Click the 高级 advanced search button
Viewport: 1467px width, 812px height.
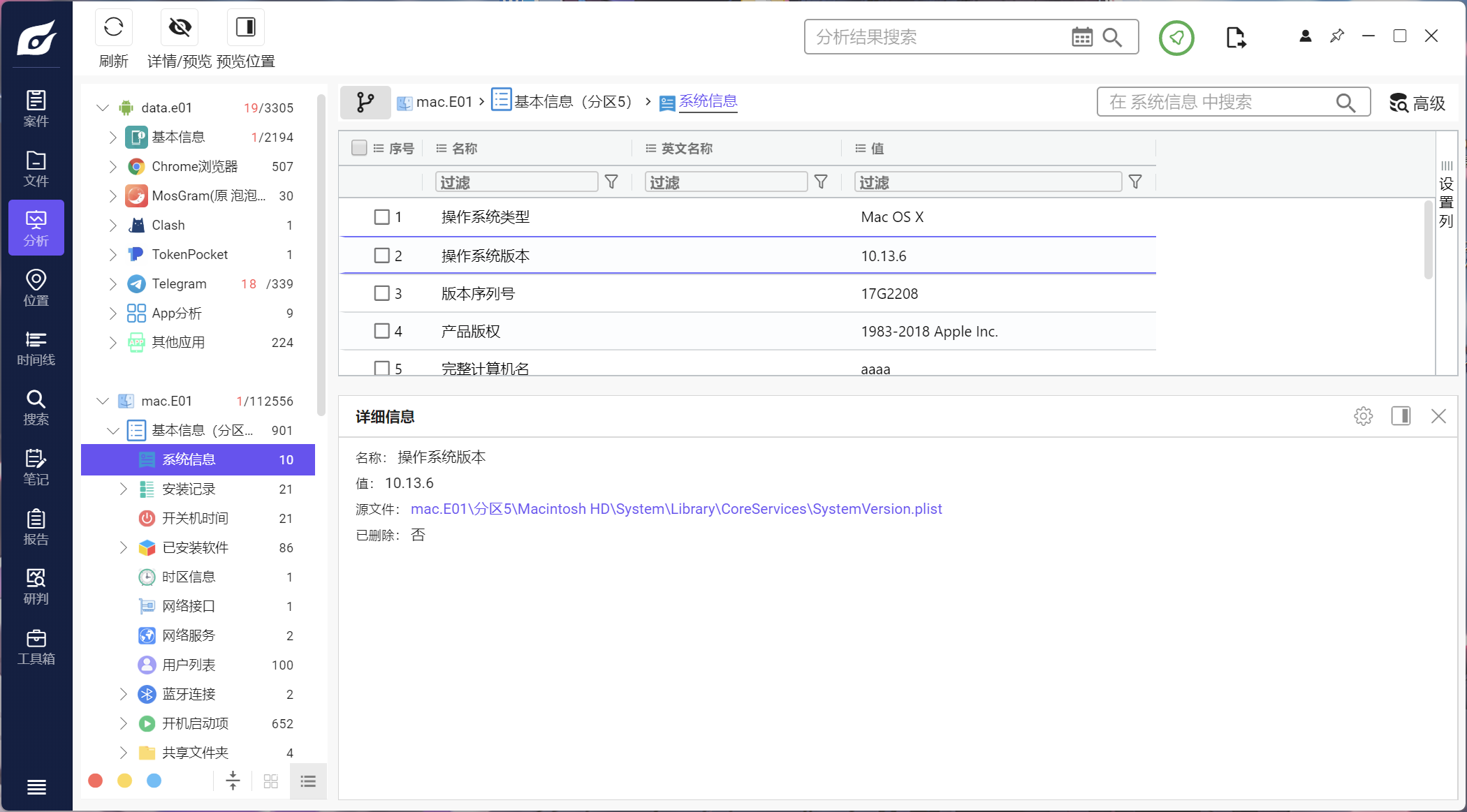1417,103
